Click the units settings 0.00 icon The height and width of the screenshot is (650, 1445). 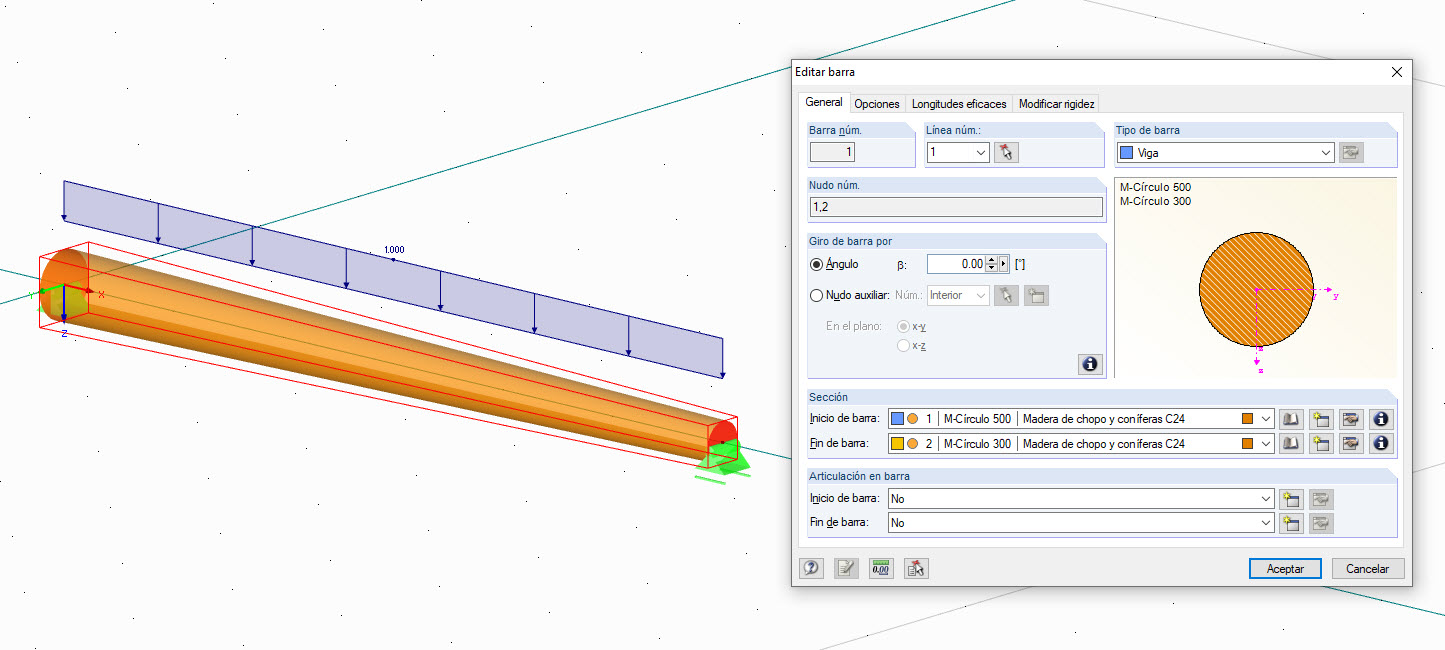(880, 567)
